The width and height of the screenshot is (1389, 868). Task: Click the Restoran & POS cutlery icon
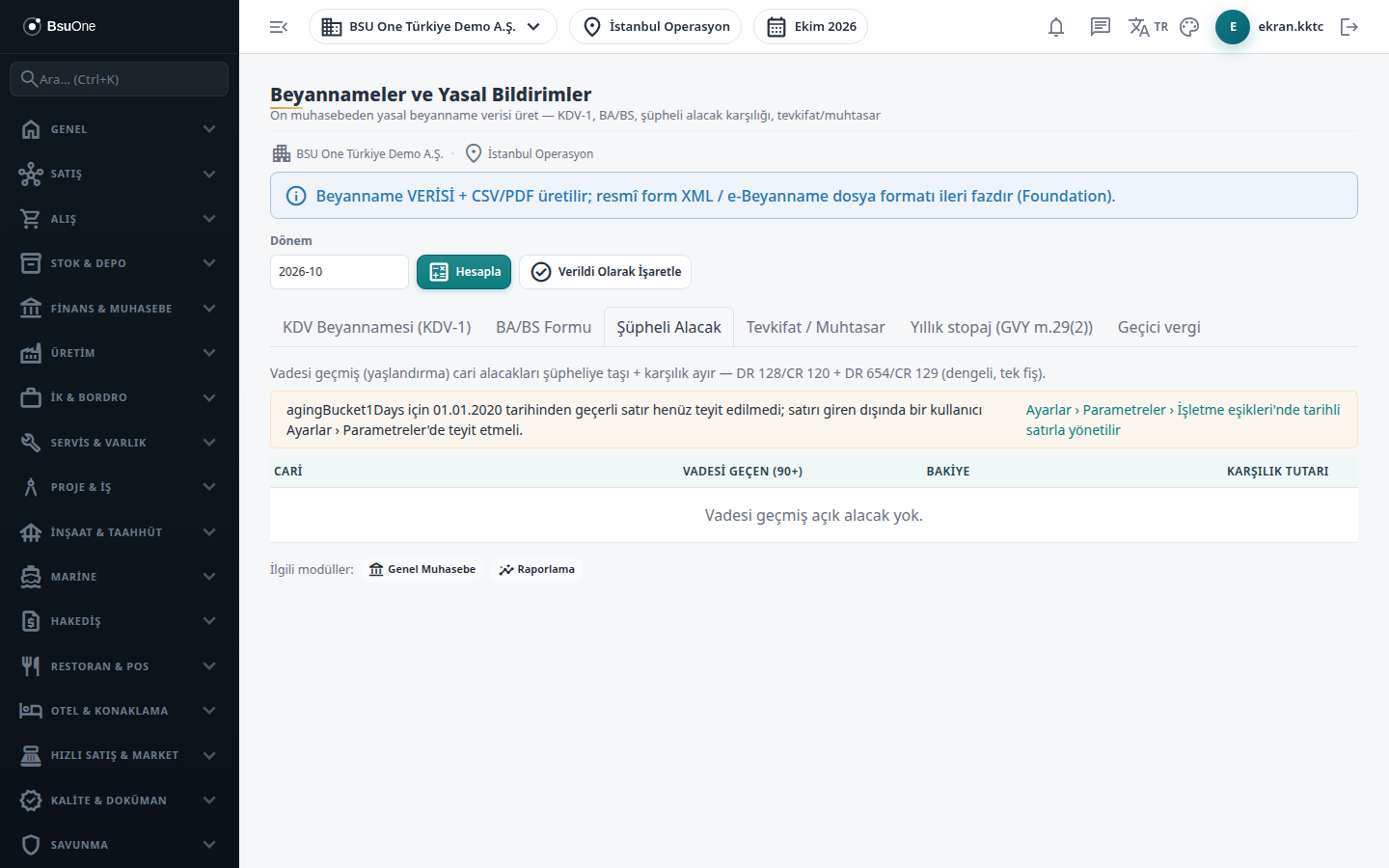point(31,666)
